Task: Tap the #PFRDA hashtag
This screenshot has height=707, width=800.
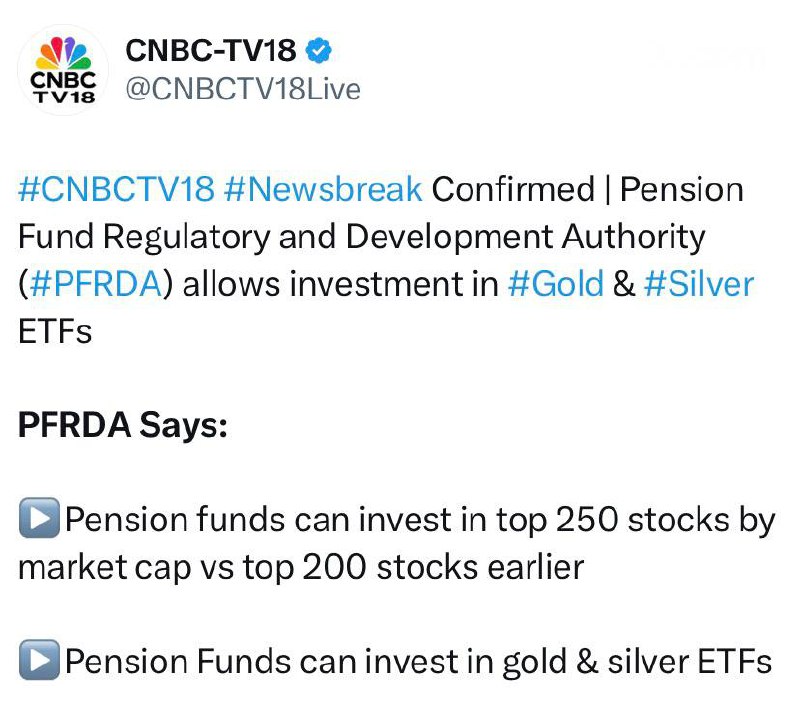Action: click(x=95, y=284)
